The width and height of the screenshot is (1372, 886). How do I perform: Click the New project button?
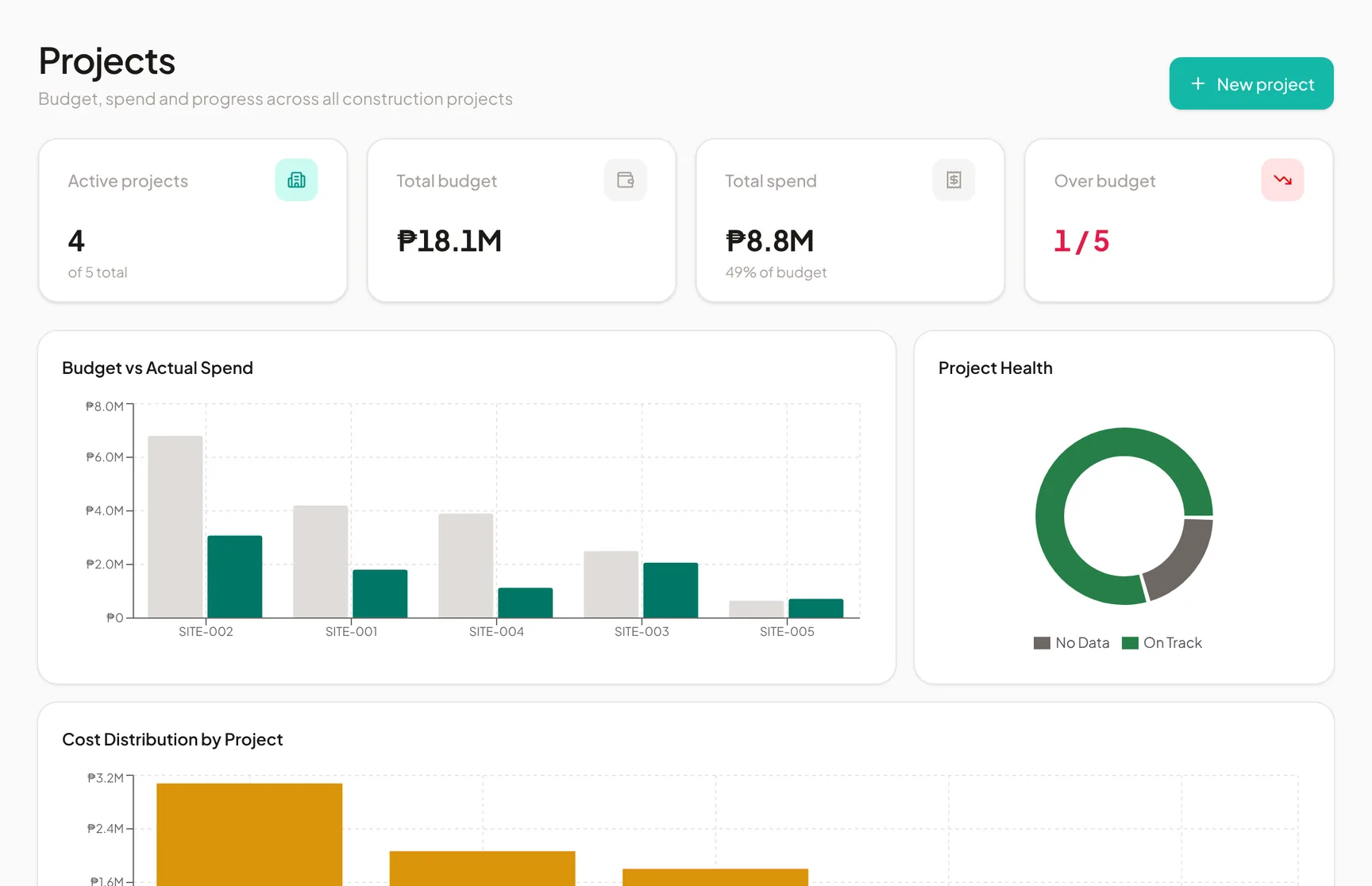[1251, 83]
